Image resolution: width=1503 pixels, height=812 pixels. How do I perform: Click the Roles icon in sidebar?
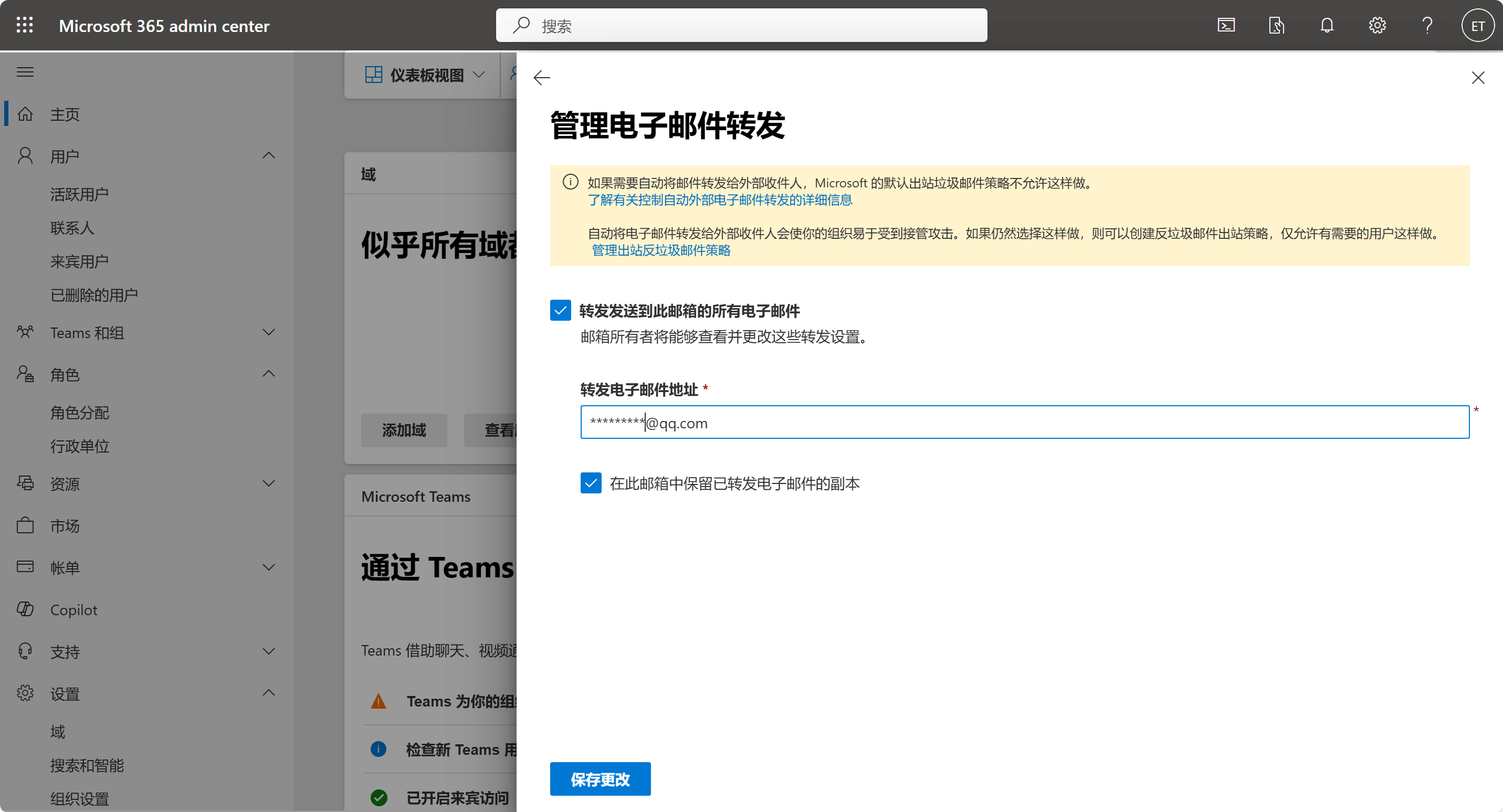pos(25,374)
